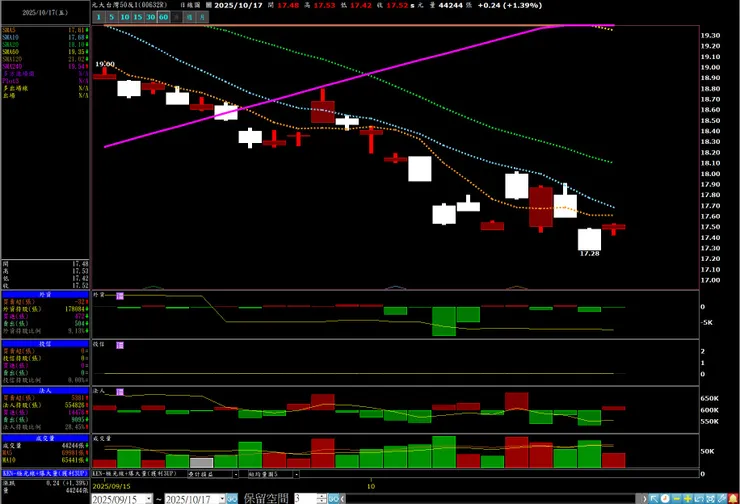This screenshot has width=740, height=504.
Task: Click the last red candlestick on the chart
Action: 614,228
